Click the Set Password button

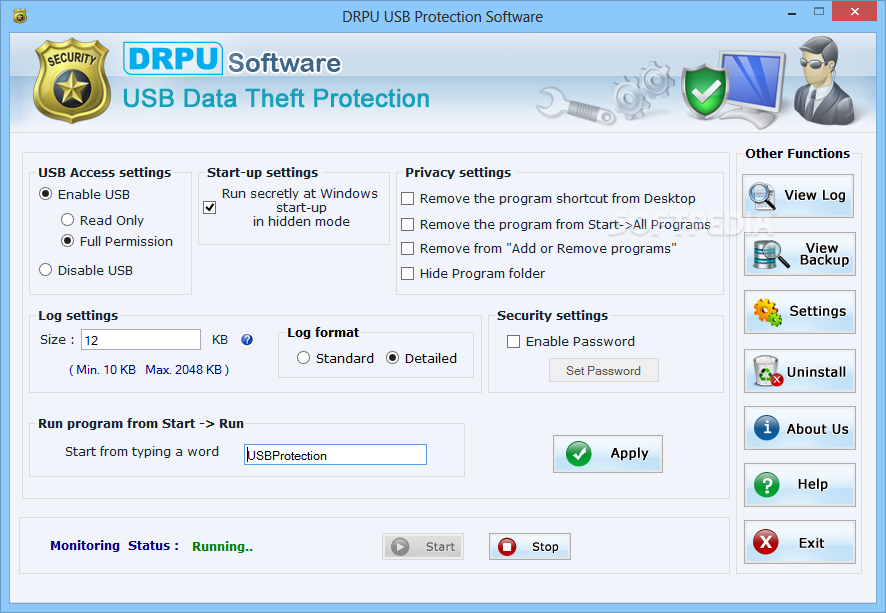click(603, 371)
